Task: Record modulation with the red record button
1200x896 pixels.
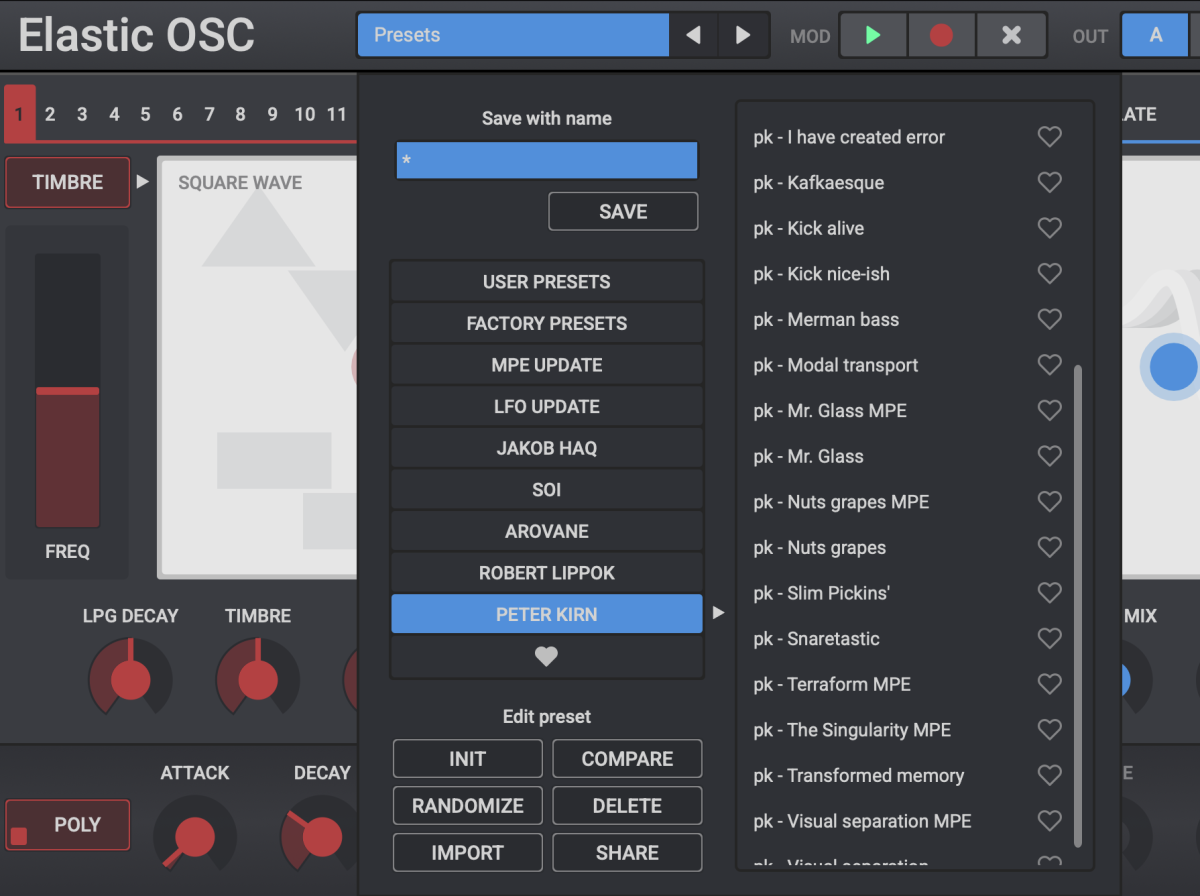Action: pyautogui.click(x=941, y=35)
